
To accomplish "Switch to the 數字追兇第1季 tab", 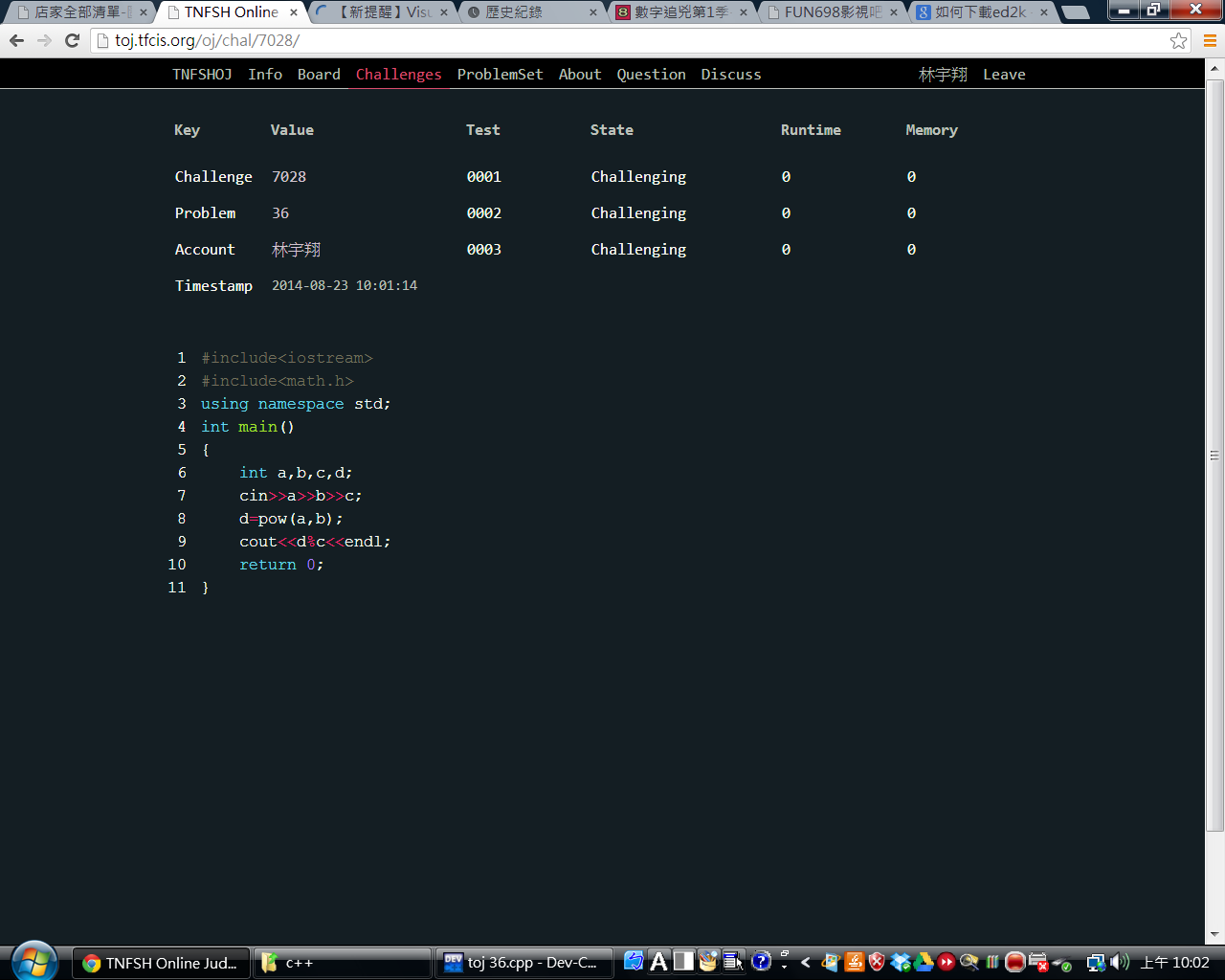I will (x=681, y=12).
